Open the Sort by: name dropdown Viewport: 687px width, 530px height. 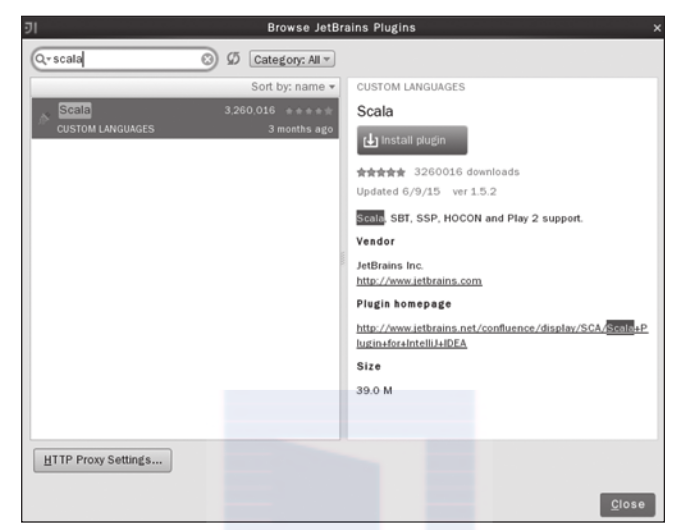[x=293, y=87]
